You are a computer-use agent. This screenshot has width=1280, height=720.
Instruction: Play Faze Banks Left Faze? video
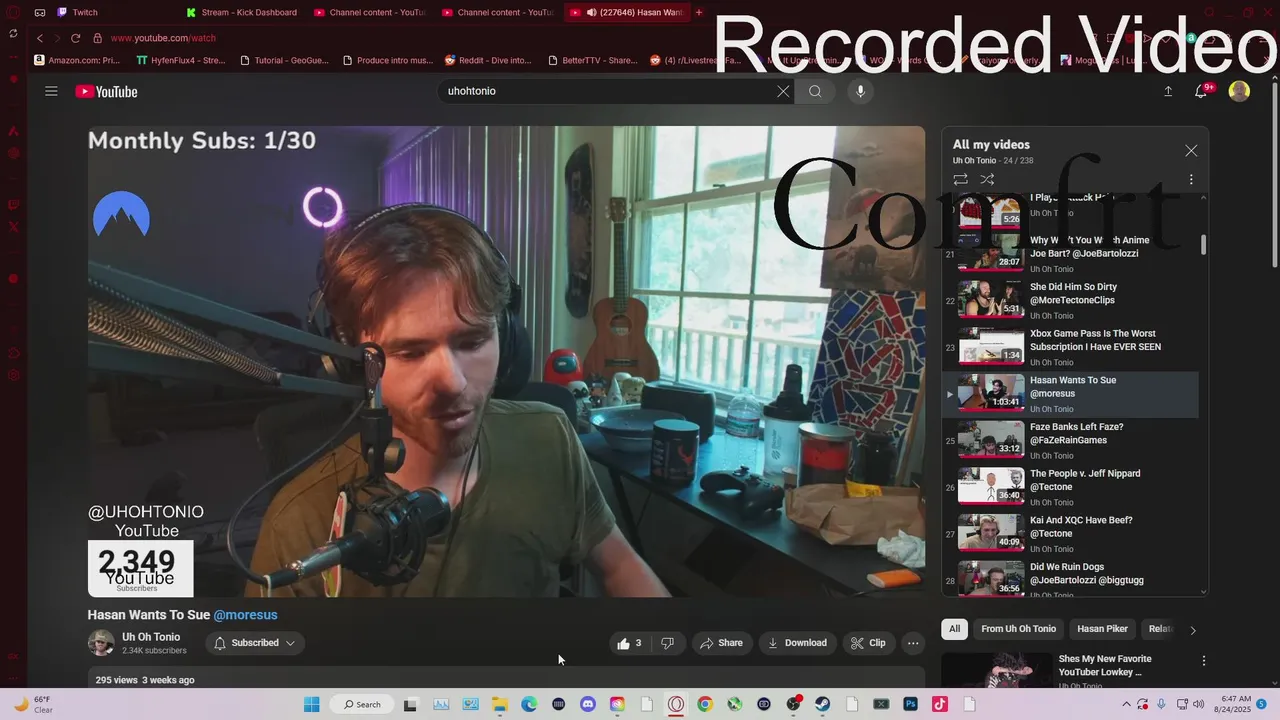pos(1071,440)
